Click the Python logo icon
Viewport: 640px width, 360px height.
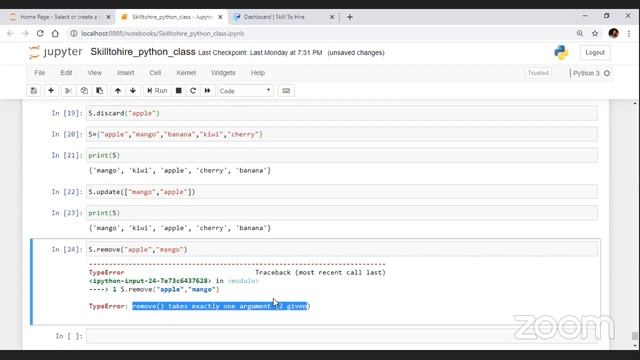pos(561,52)
